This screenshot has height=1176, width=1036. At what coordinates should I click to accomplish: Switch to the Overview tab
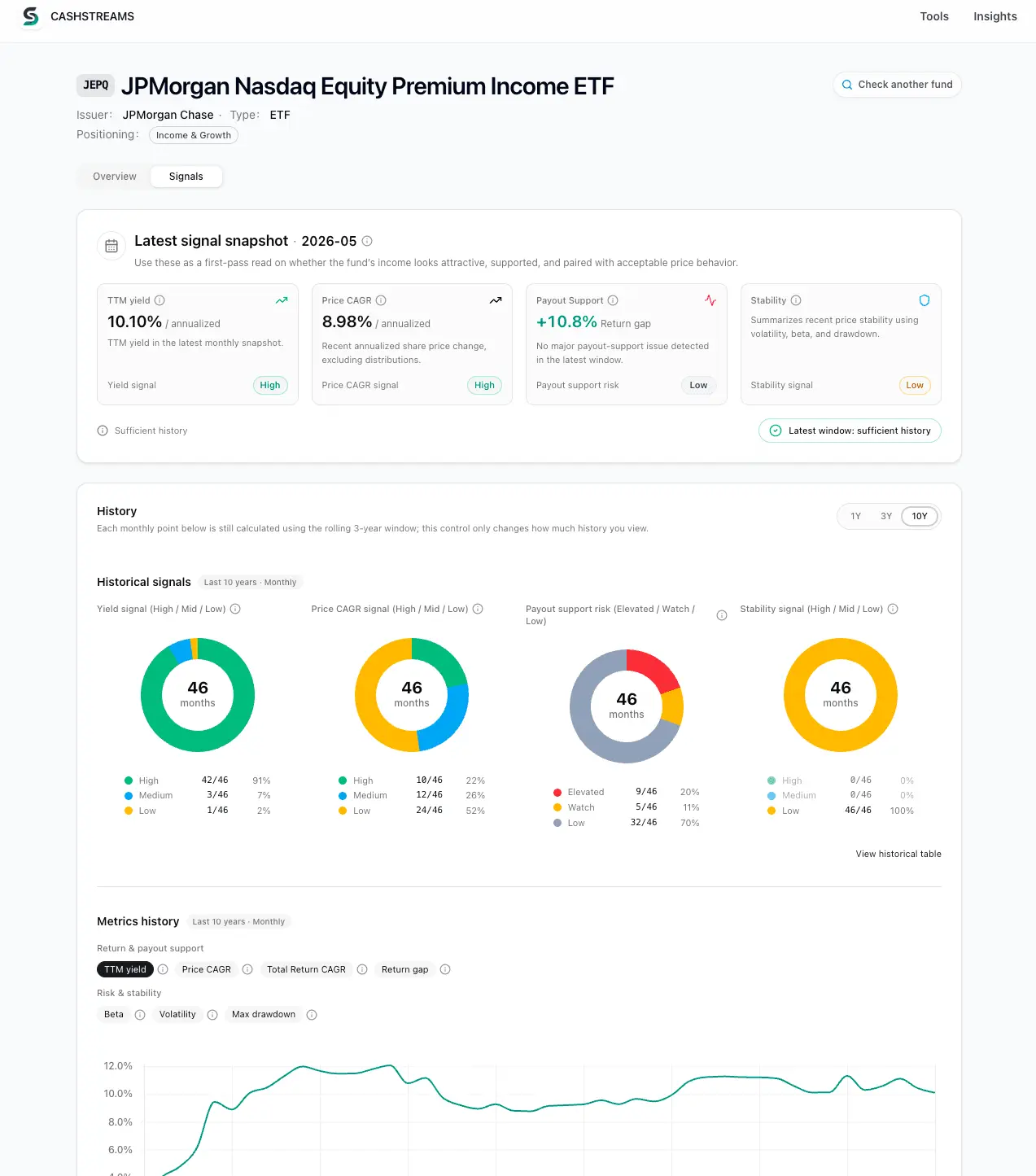tap(115, 177)
